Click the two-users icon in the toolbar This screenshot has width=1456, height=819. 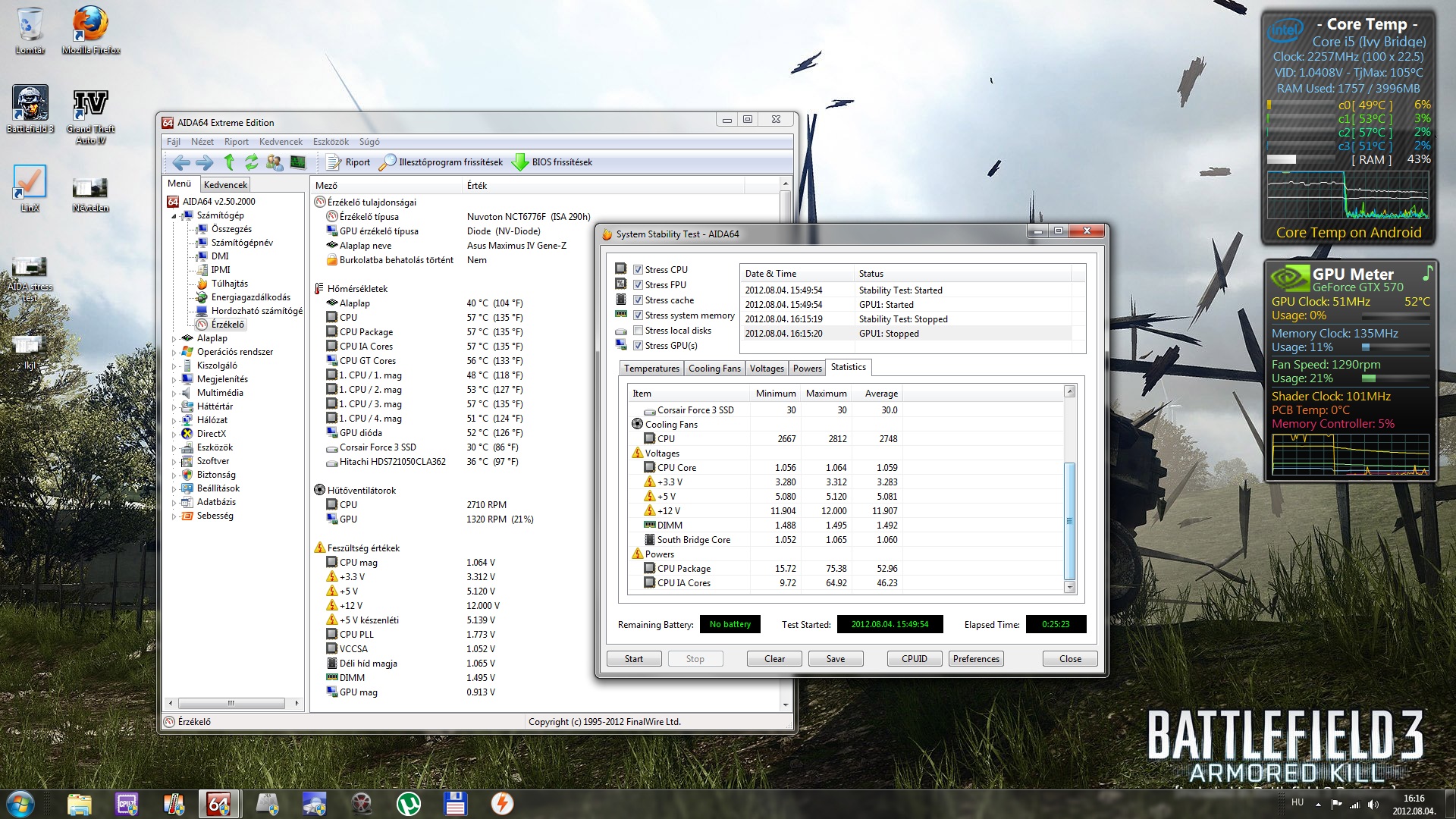[x=275, y=162]
